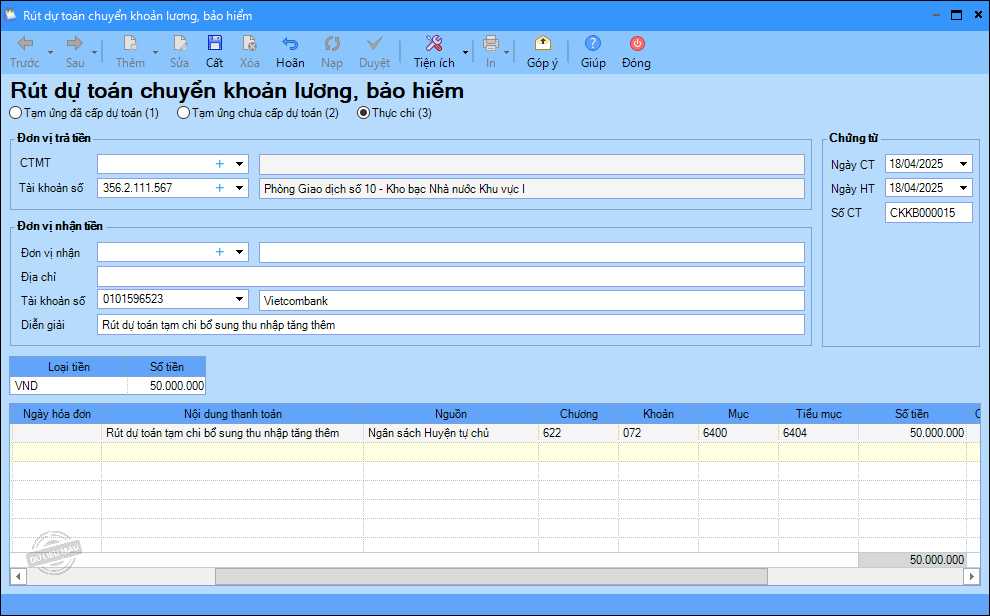
Task: Click the Thêm (add) toolbar icon
Action: [130, 44]
